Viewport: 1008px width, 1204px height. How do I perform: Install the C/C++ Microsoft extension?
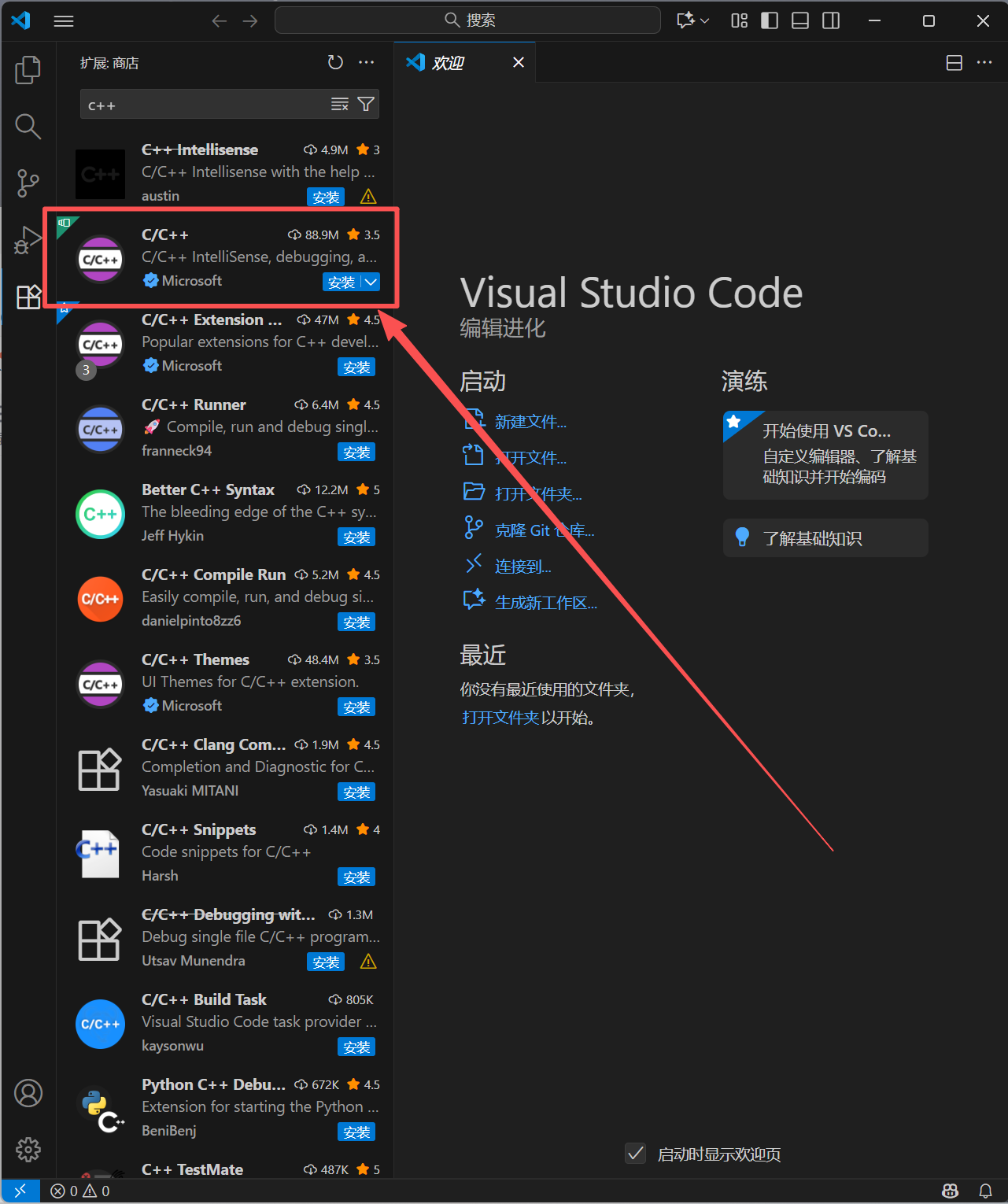click(342, 282)
